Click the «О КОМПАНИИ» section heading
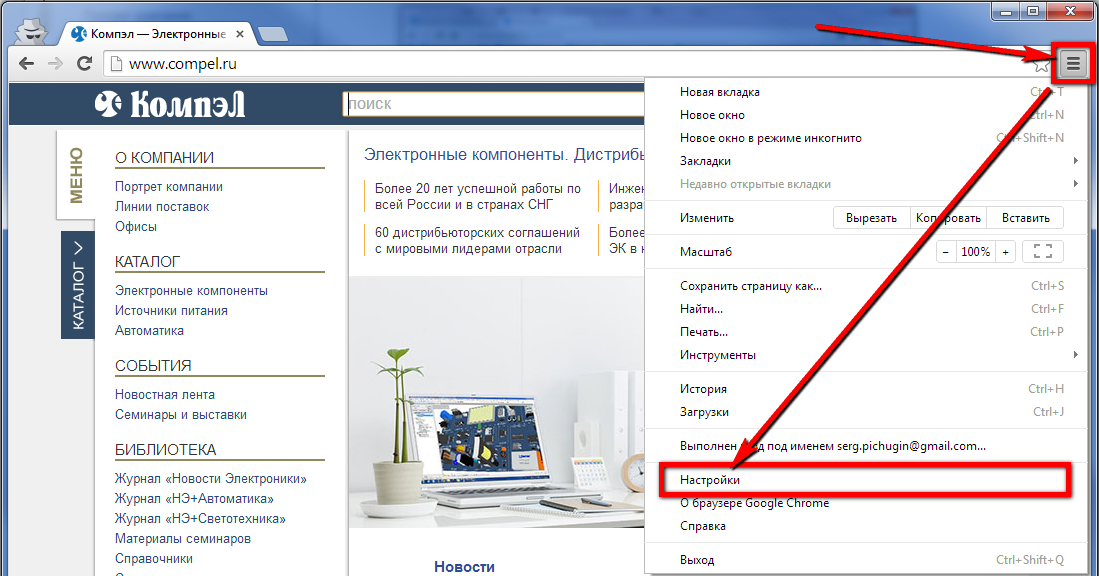This screenshot has width=1099, height=576. (x=165, y=158)
